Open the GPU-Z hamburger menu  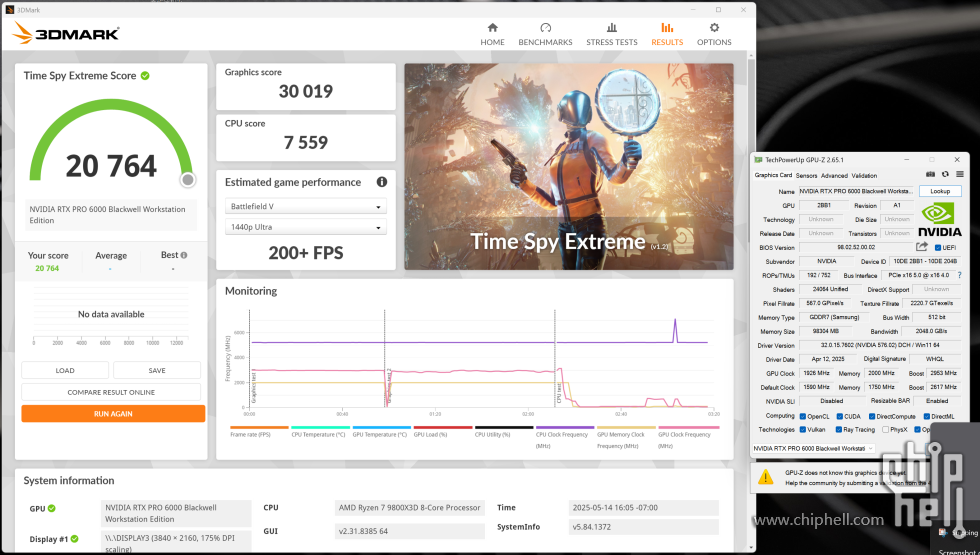click(x=959, y=174)
